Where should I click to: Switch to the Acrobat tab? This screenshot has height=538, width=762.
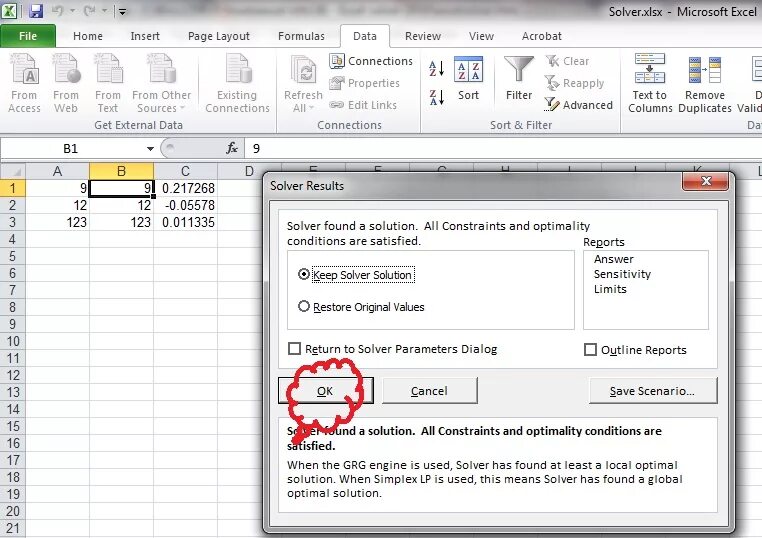[541, 36]
